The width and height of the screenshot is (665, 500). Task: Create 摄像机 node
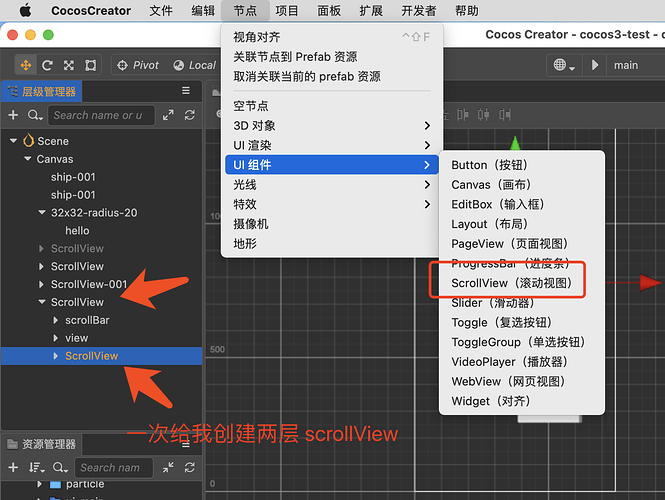(x=332, y=224)
